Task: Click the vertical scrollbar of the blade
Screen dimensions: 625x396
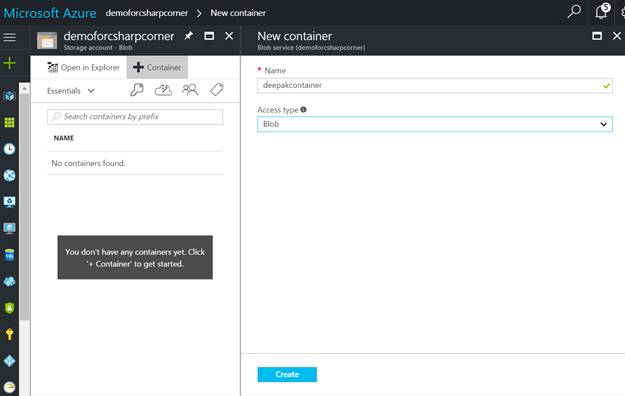Action: pyautogui.click(x=24, y=207)
